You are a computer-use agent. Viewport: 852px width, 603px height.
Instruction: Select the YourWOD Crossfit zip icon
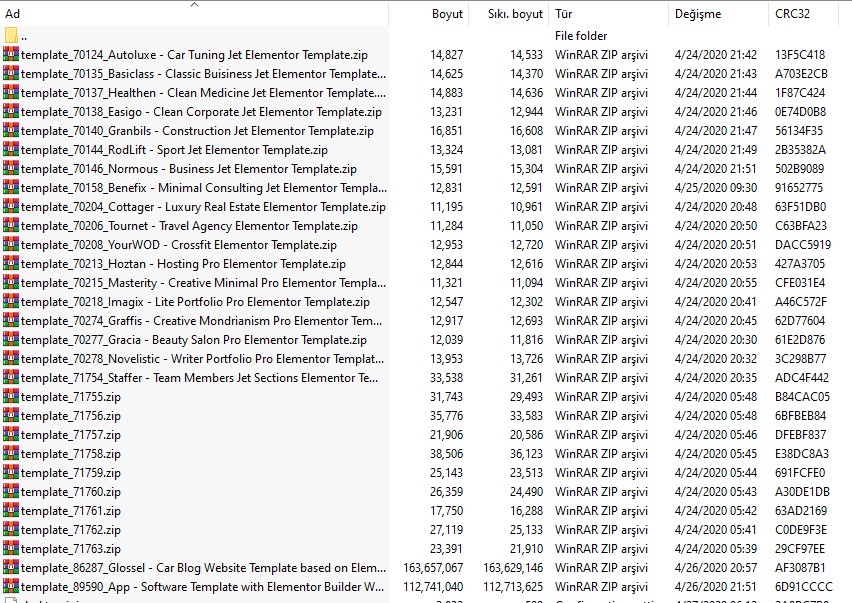coord(11,245)
